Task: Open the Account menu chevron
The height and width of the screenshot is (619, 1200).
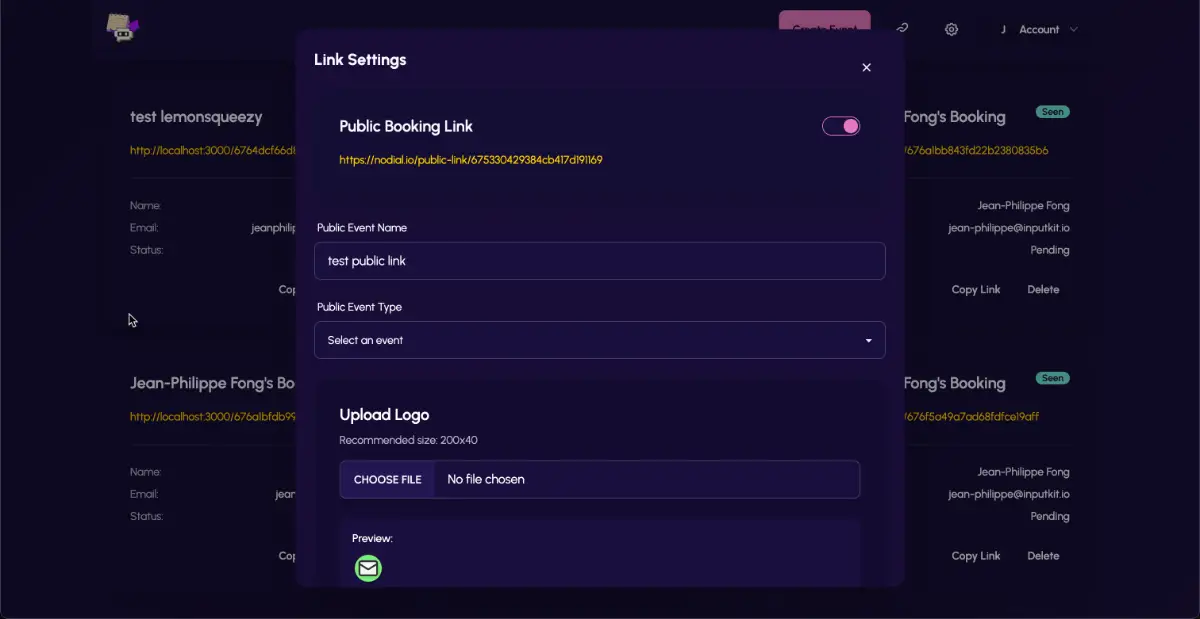Action: pos(1074,30)
